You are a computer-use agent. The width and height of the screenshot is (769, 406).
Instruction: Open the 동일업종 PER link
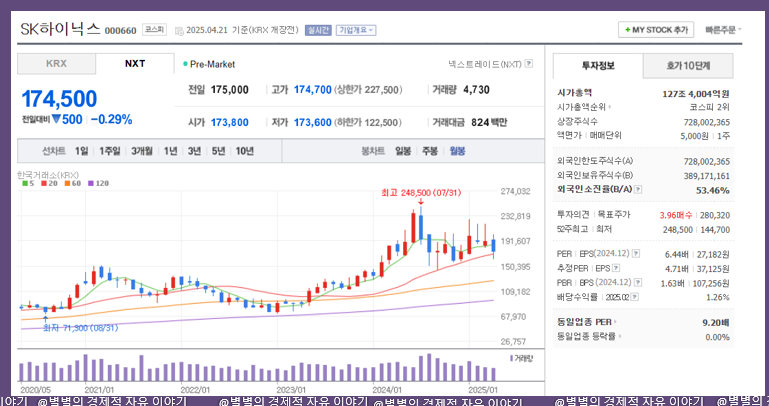coord(587,322)
